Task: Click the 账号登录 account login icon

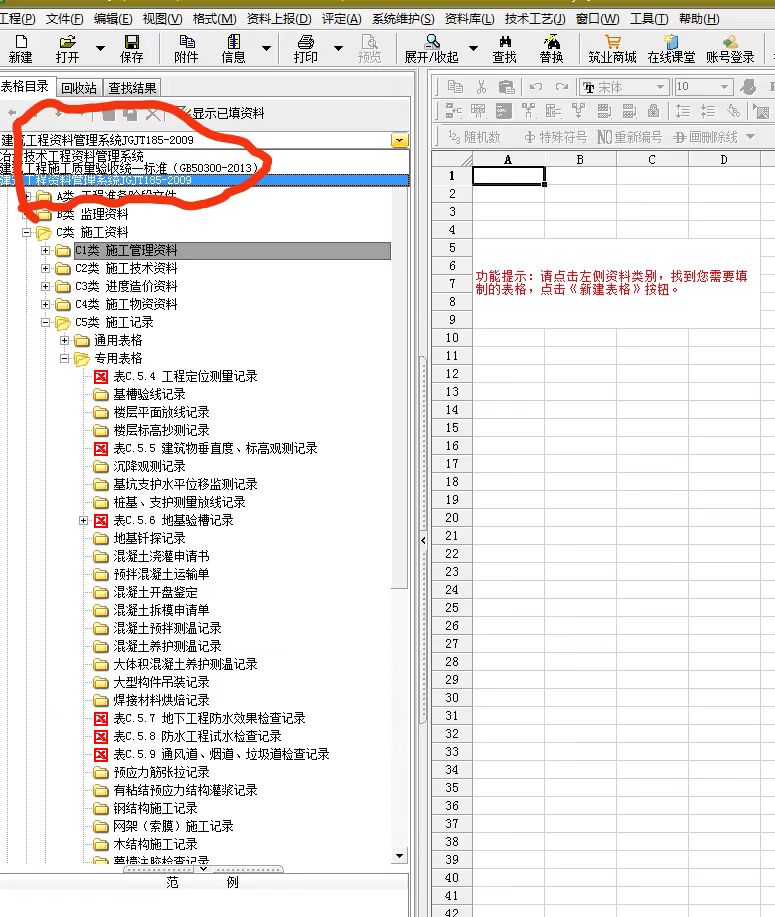Action: (x=730, y=49)
